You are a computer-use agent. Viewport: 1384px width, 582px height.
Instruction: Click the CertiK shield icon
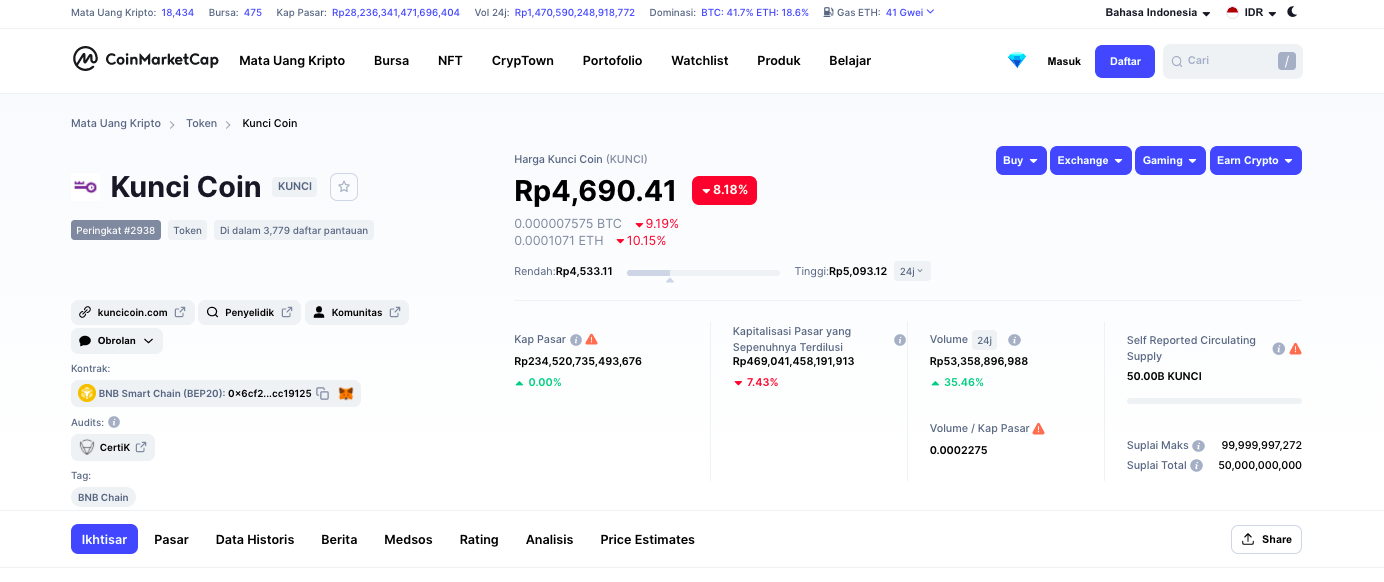[87, 447]
